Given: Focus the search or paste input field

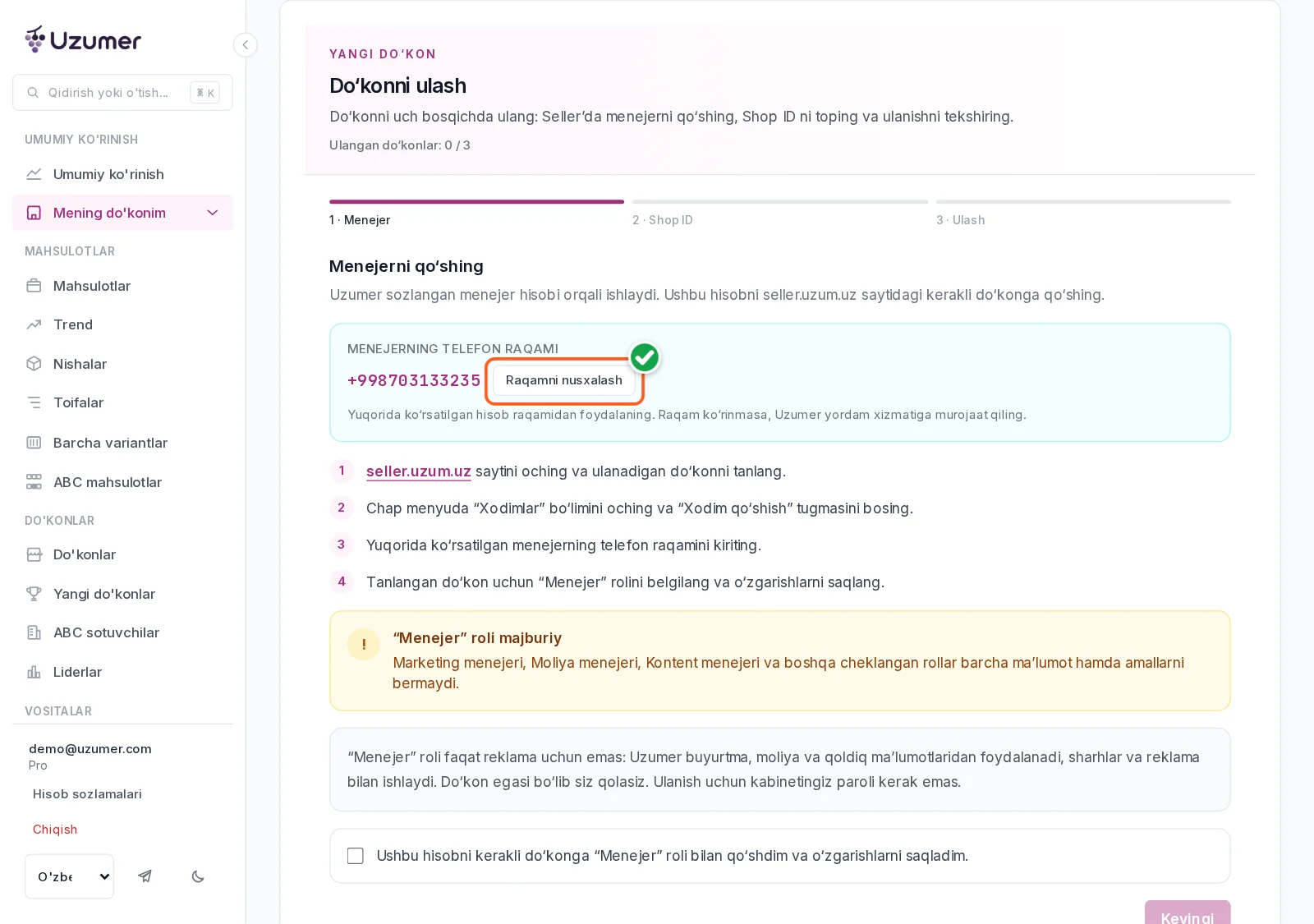Looking at the screenshot, I should click(122, 93).
